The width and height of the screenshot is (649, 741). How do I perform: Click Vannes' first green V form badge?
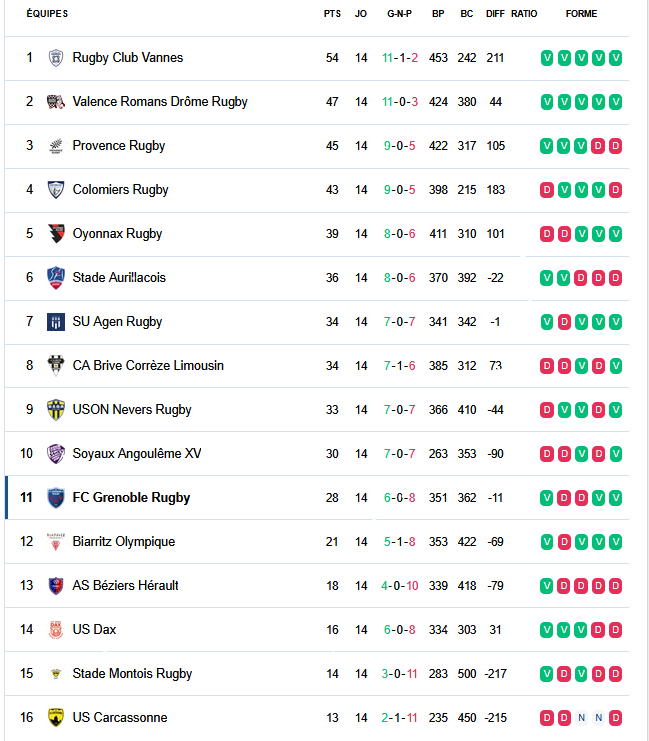tap(547, 58)
